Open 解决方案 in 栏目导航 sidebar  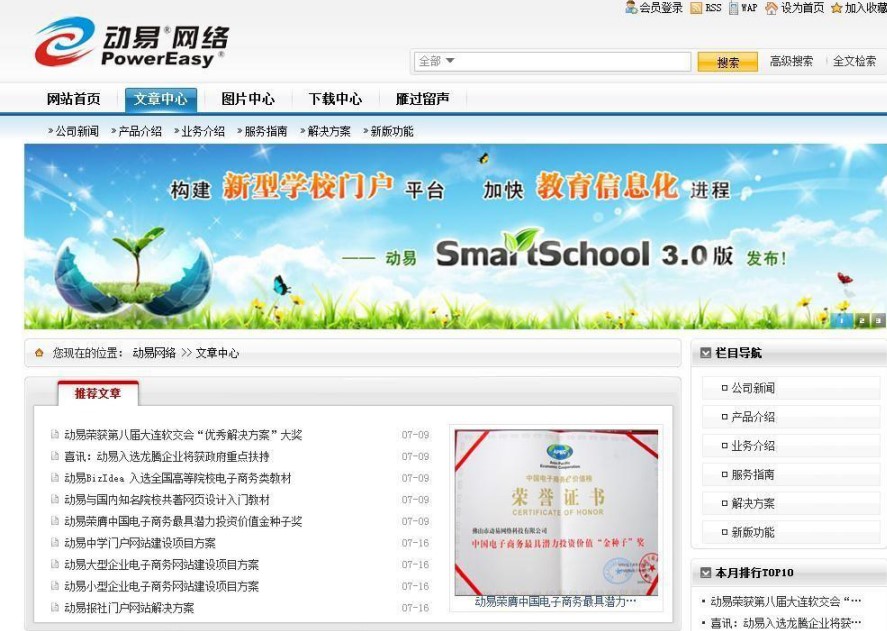pos(753,504)
